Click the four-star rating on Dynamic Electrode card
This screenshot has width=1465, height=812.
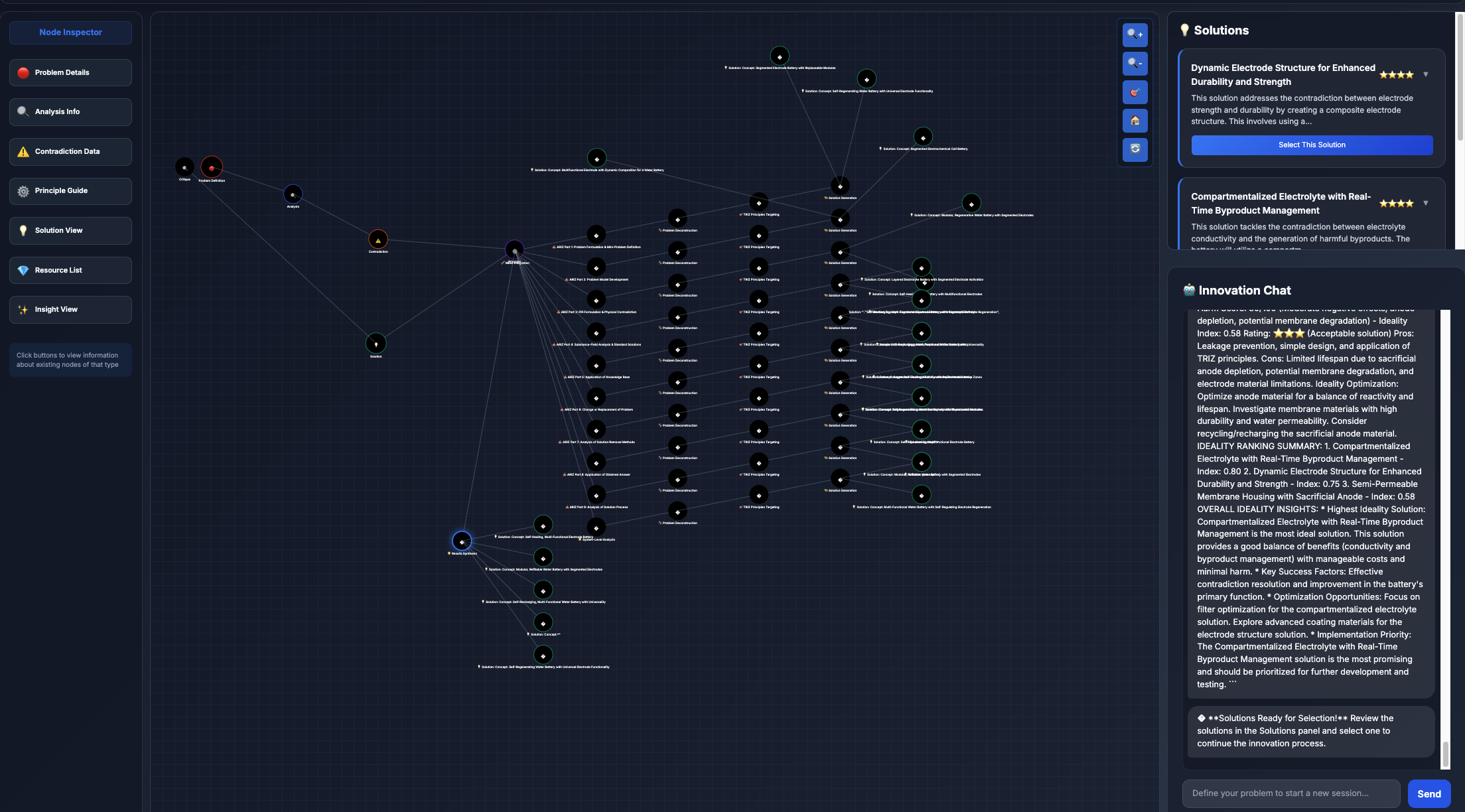click(1396, 74)
